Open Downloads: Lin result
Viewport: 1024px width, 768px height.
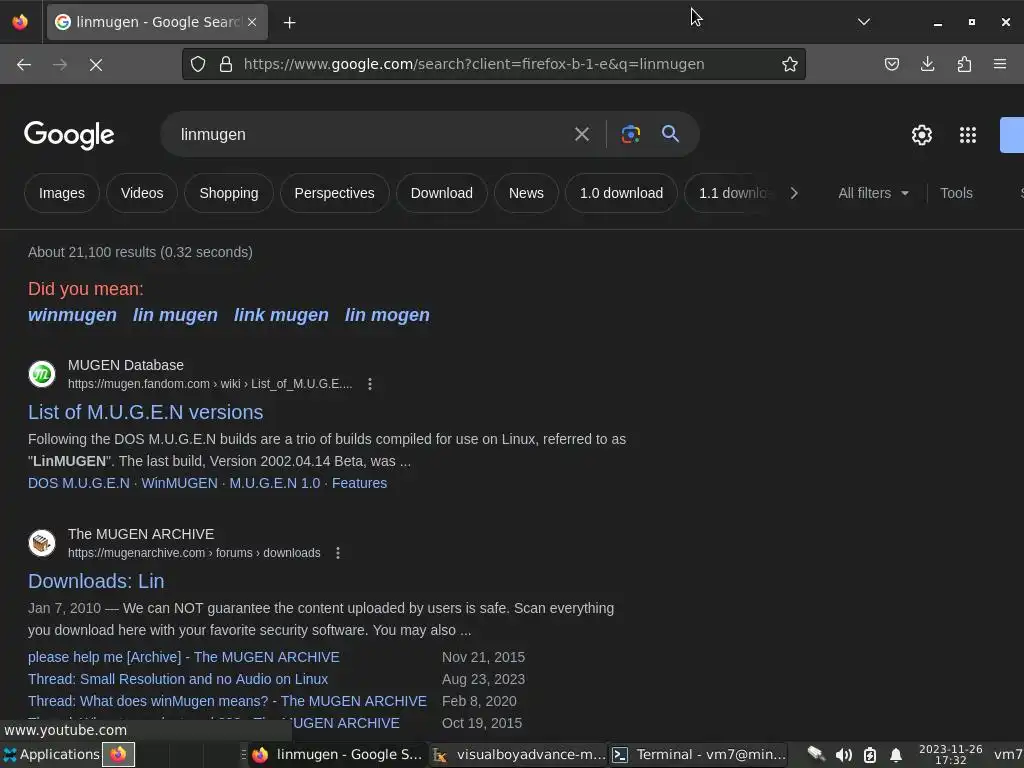[x=96, y=581]
